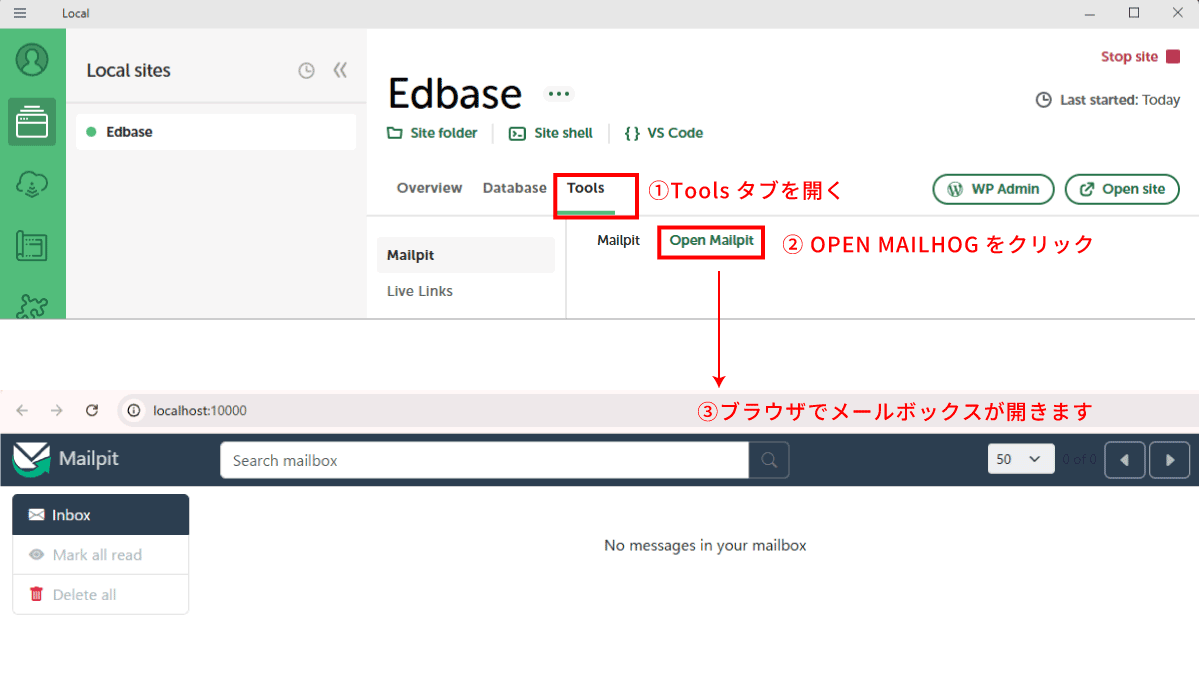Open the Cloud Connect sidebar icon
This screenshot has height=675, width=1200.
[32, 184]
